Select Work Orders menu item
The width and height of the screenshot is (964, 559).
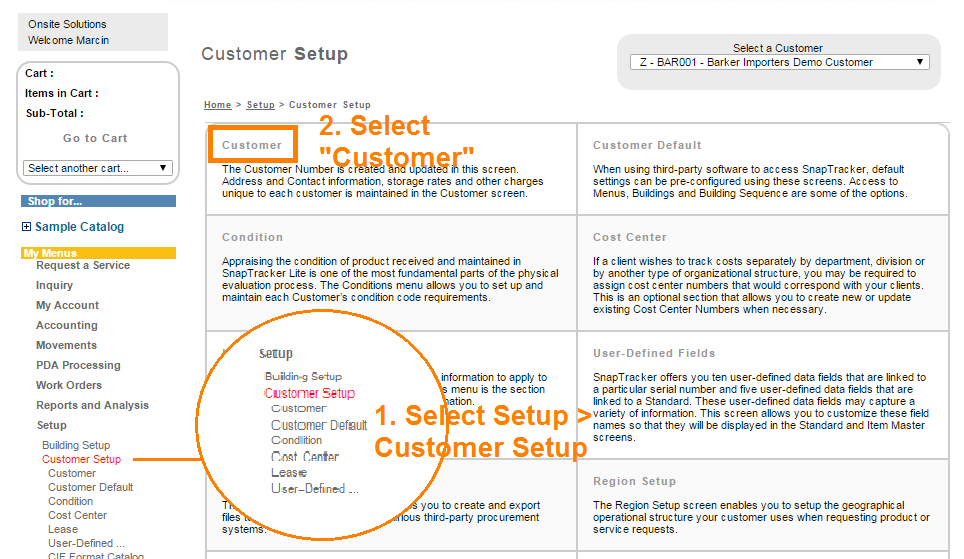(x=69, y=385)
